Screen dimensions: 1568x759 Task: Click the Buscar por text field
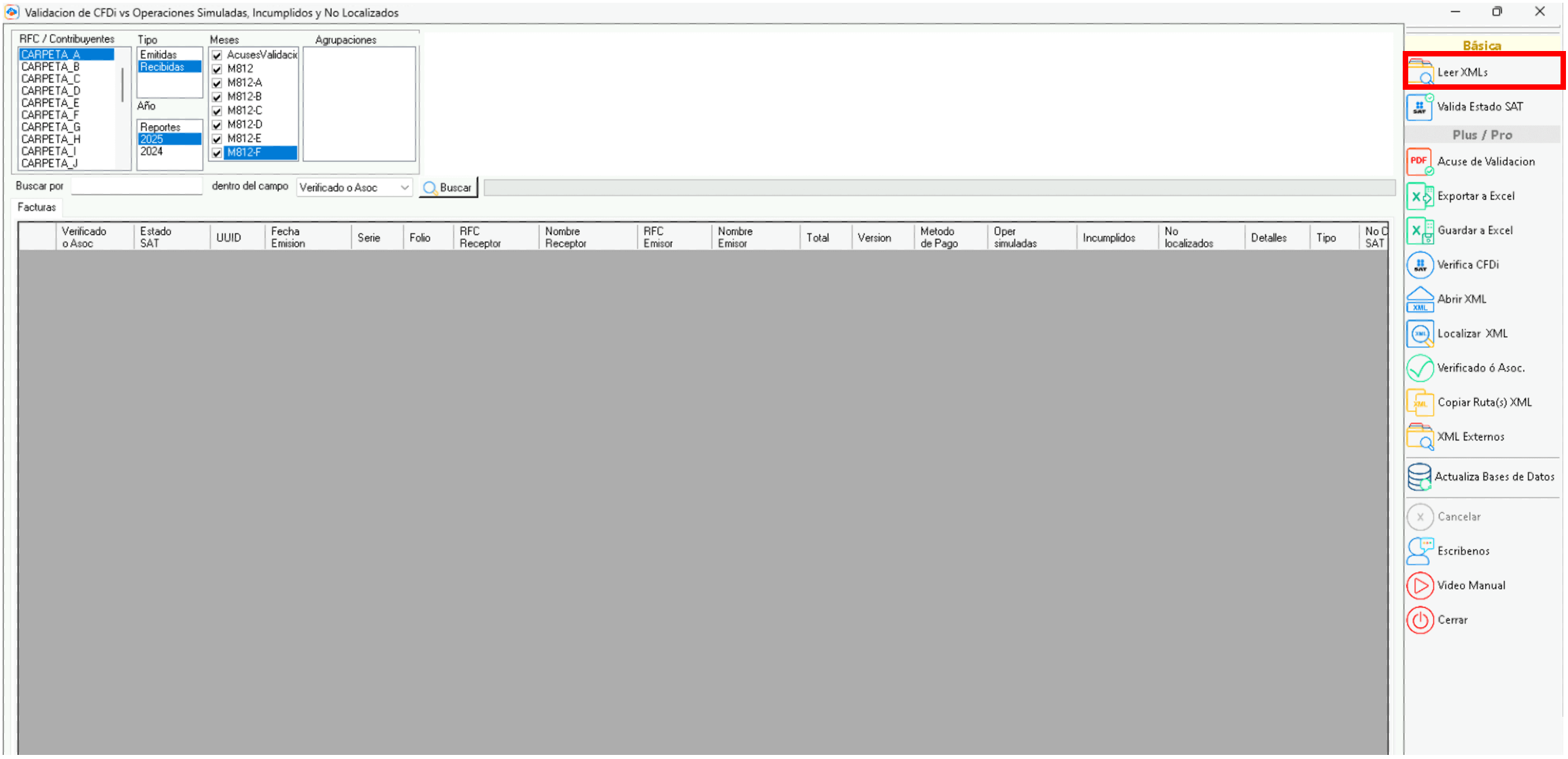(137, 186)
